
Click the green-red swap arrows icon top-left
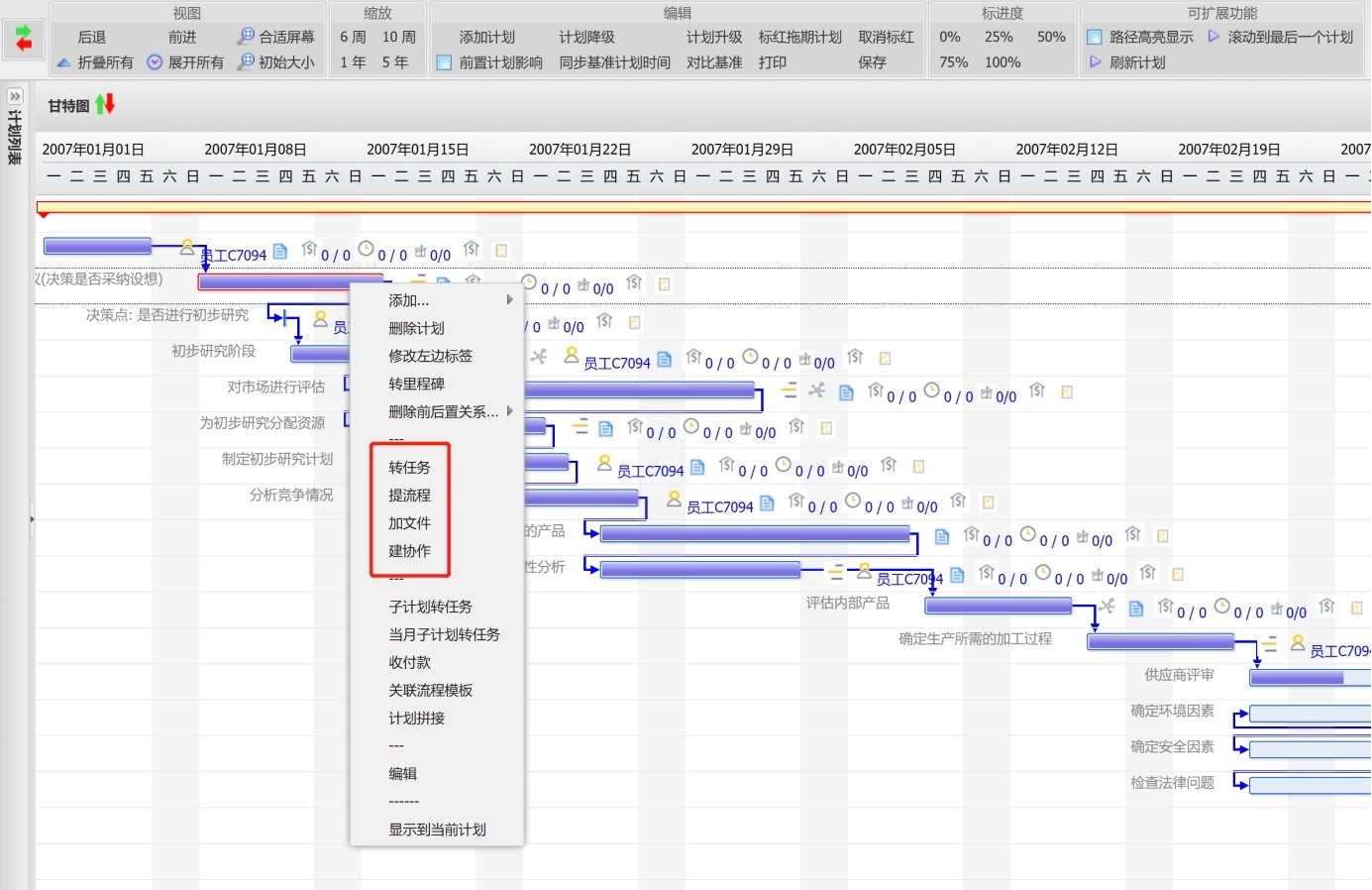pos(24,38)
